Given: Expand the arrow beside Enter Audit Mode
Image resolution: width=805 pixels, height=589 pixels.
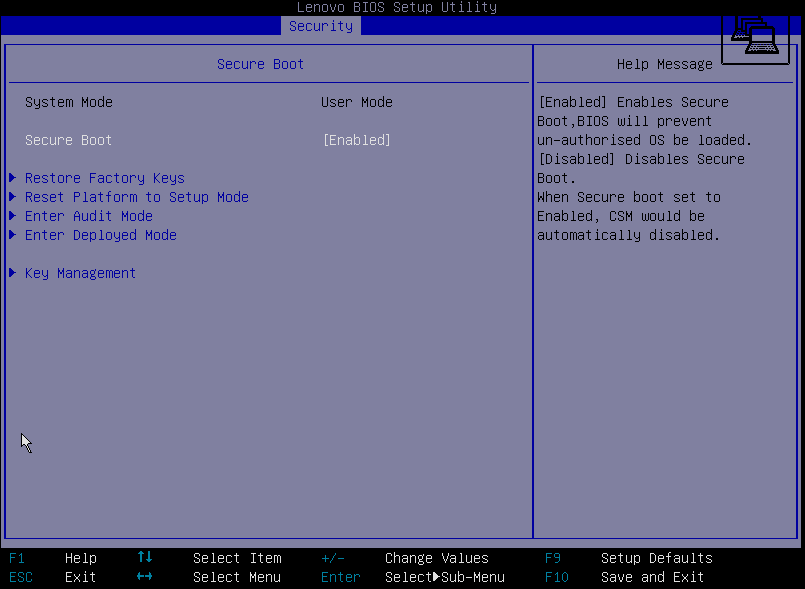Looking at the screenshot, I should click(12, 216).
